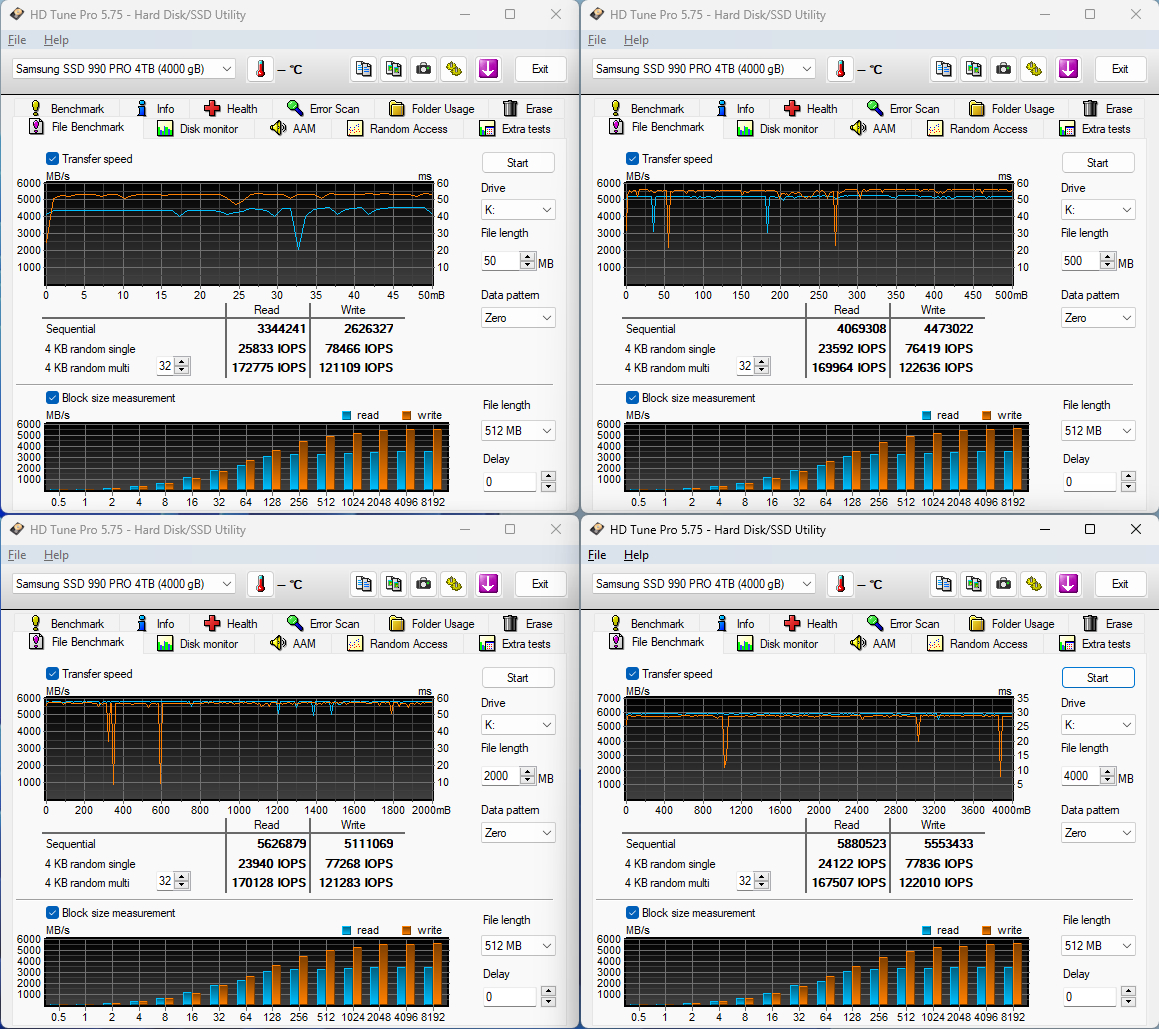This screenshot has height=1029, width=1159.
Task: Copy screenshot to clipboard icon, 50 MB window
Action: tap(394, 69)
